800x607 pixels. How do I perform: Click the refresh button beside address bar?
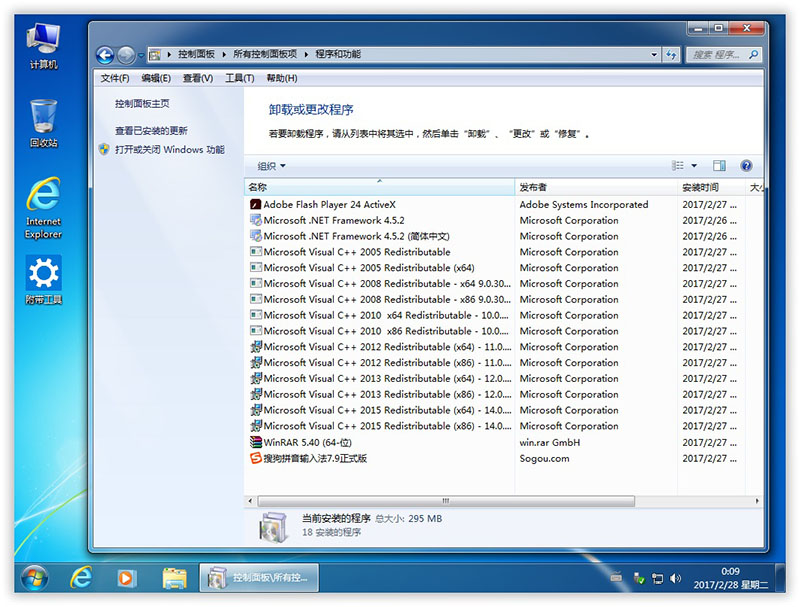(x=671, y=55)
